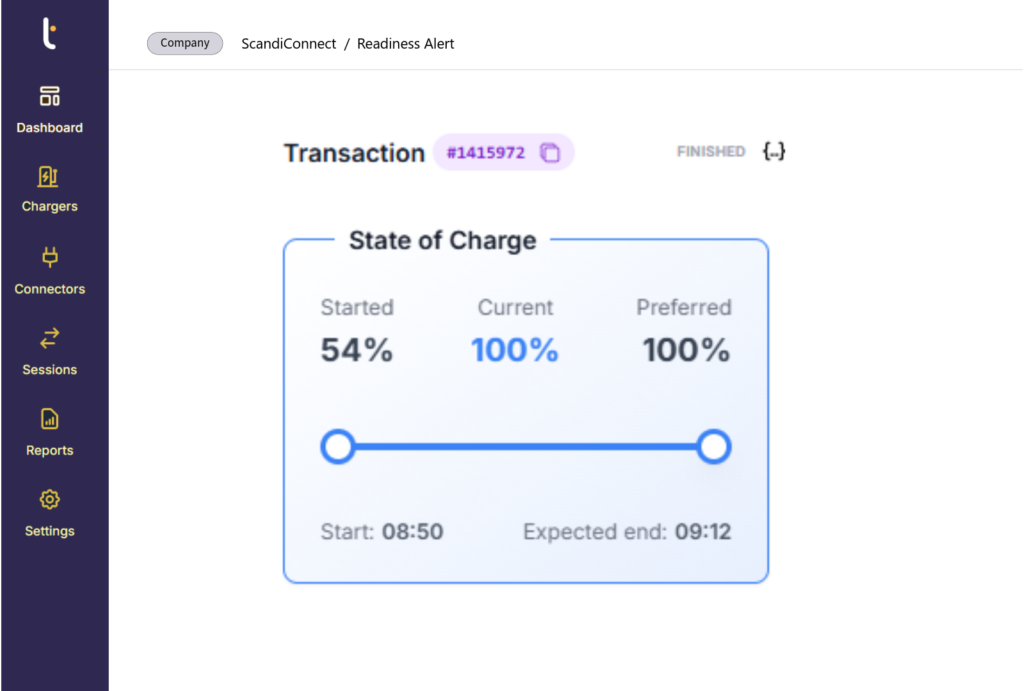Select the Readiness Alert breadcrumb item

(x=406, y=44)
